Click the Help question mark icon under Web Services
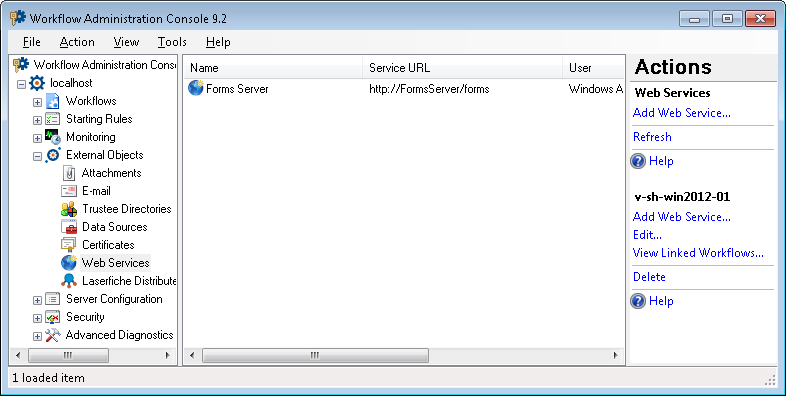Image resolution: width=786 pixels, height=396 pixels. click(638, 161)
